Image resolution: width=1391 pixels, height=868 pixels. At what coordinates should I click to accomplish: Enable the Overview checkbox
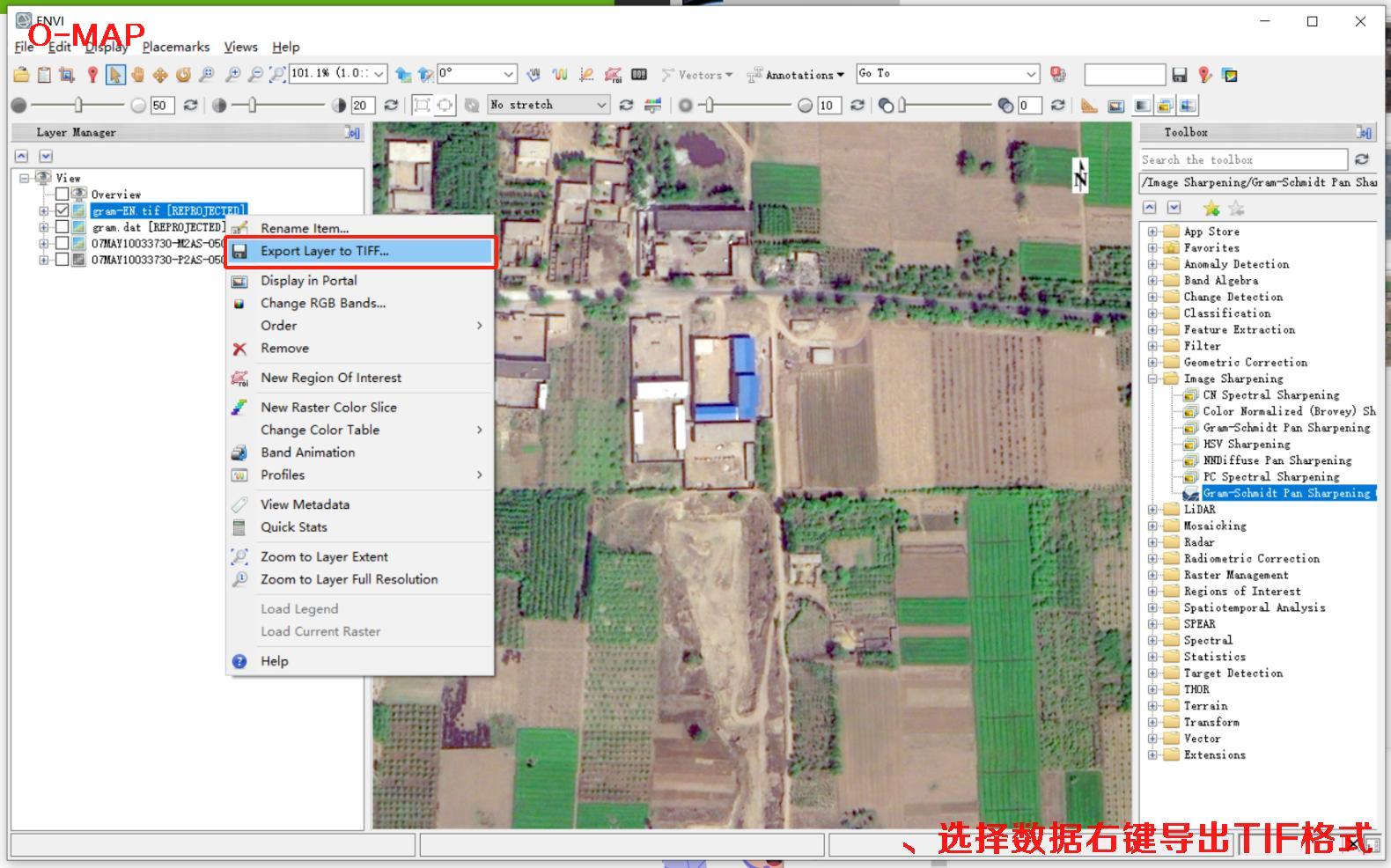(62, 194)
